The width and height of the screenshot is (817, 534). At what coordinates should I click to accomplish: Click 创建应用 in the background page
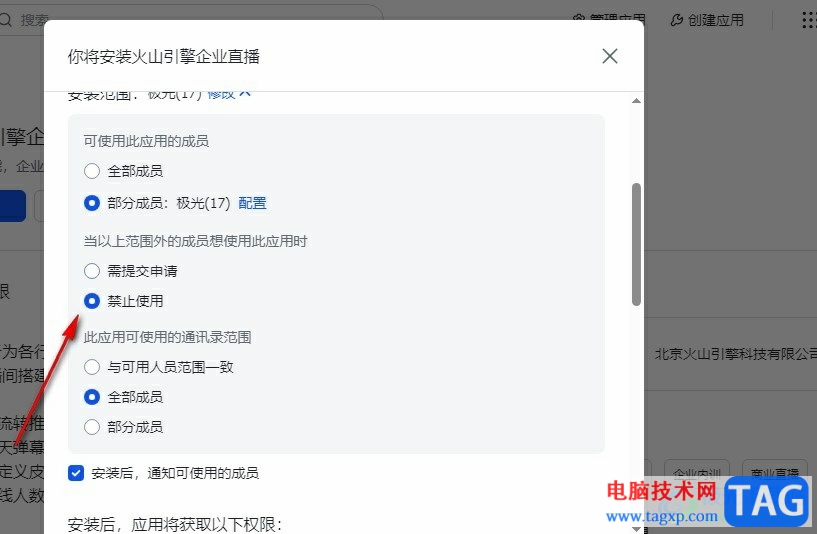[x=715, y=20]
